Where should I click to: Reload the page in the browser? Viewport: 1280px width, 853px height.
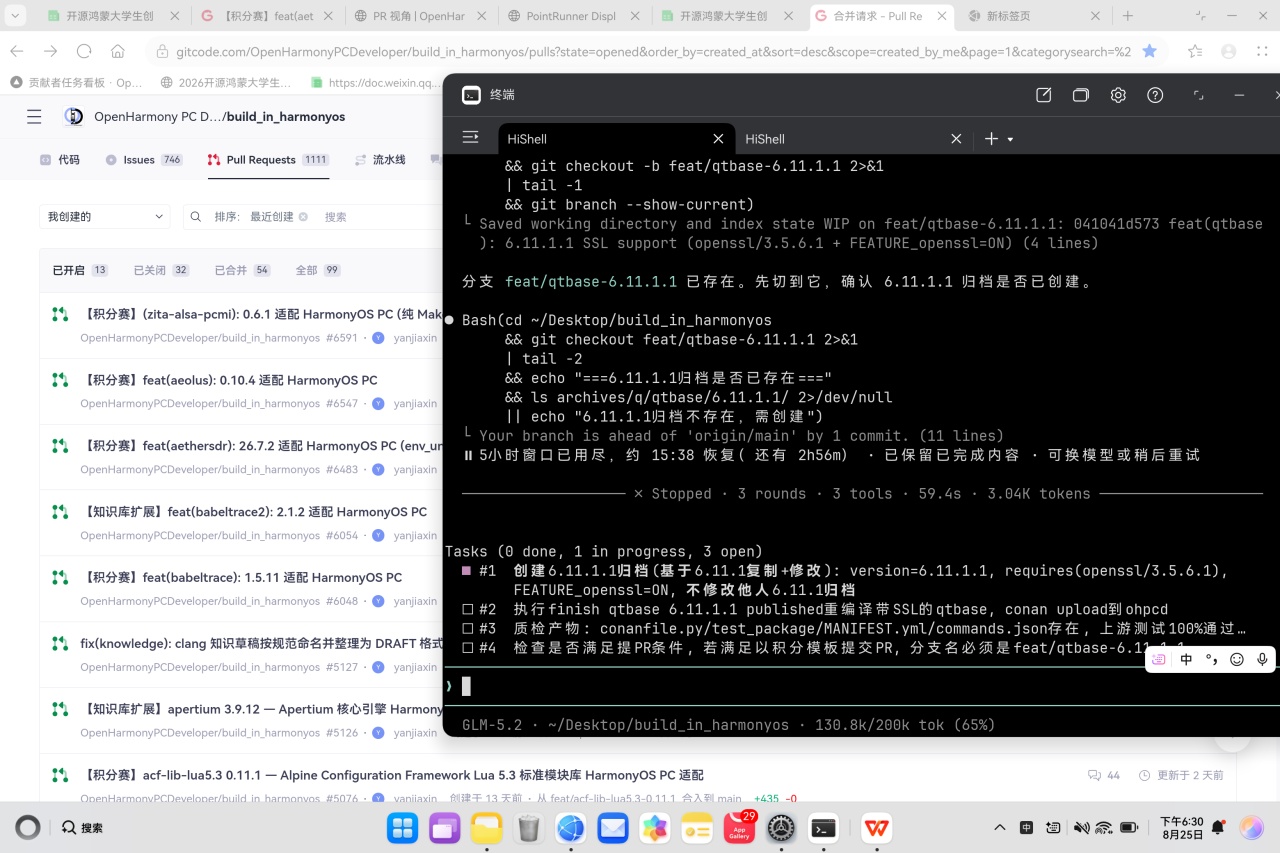click(84, 51)
